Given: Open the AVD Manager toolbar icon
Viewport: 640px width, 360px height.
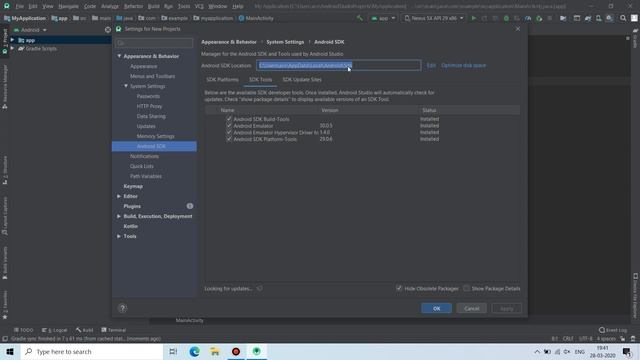Looking at the screenshot, I should [598, 18].
